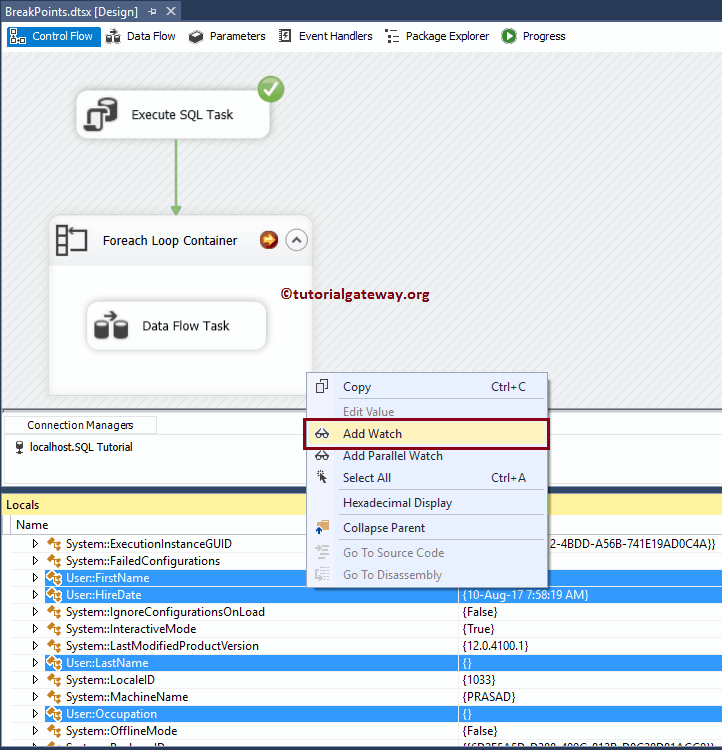Viewport: 722px width, 750px height.
Task: Choose Add Parallel Watch menu item
Action: pos(427,456)
